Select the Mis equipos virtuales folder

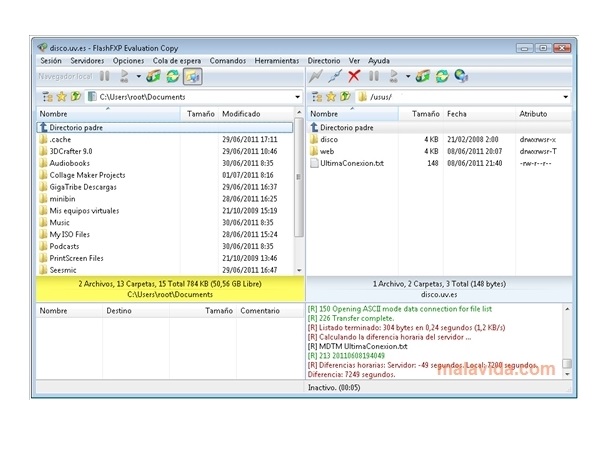(x=165, y=211)
